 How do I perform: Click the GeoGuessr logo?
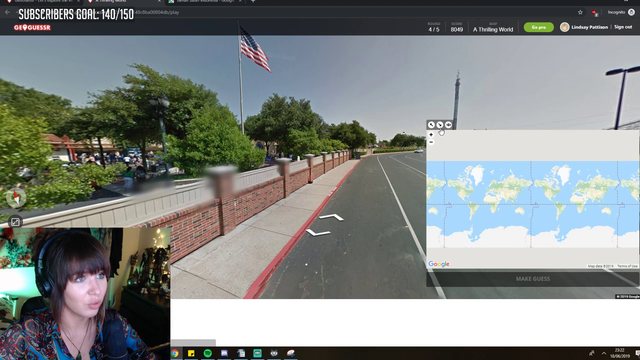point(32,27)
